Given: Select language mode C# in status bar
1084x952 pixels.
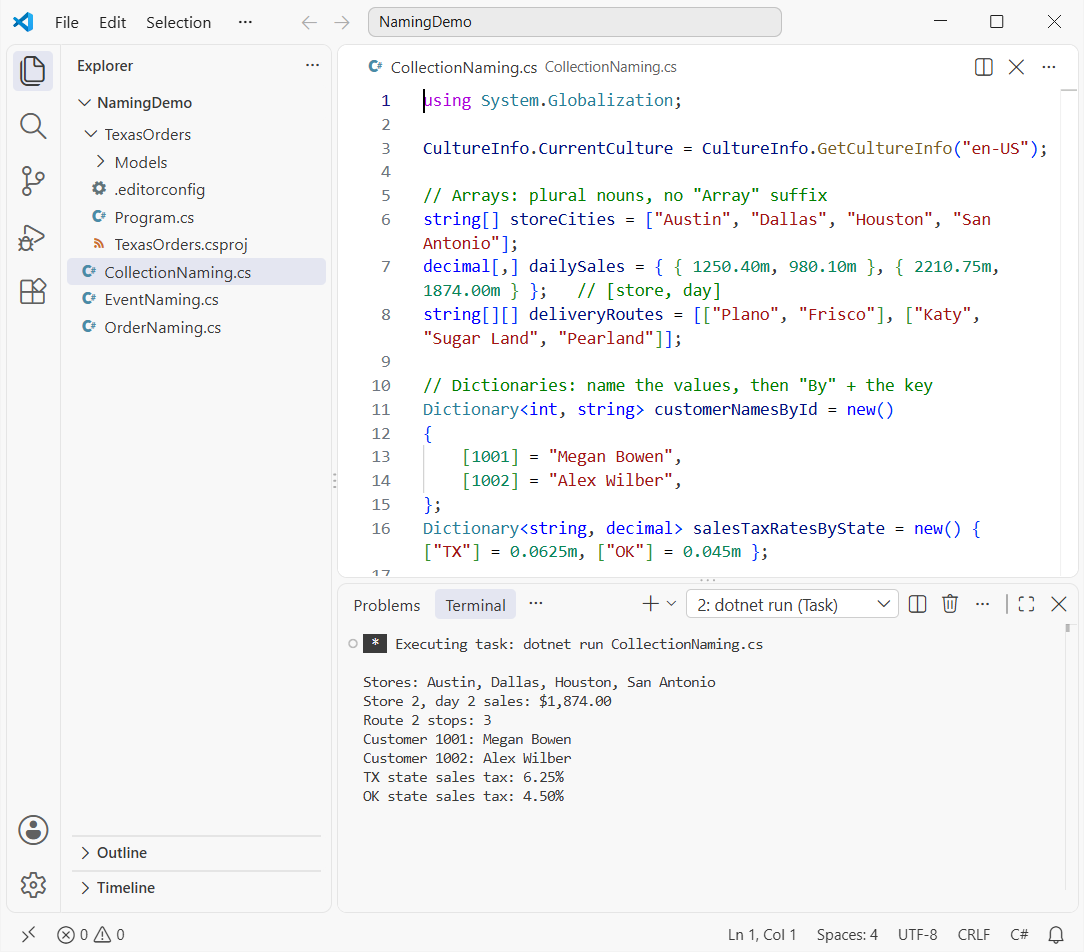Looking at the screenshot, I should [1019, 934].
